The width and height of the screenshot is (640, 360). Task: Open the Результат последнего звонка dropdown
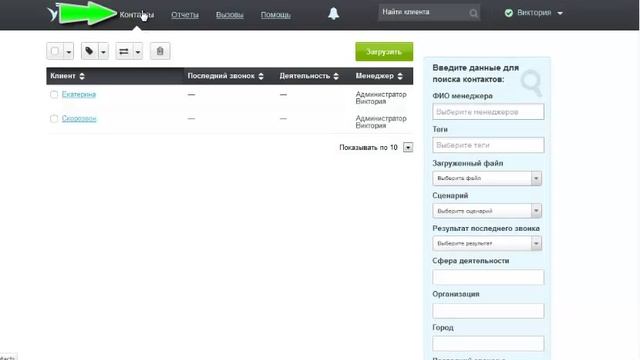[x=487, y=243]
